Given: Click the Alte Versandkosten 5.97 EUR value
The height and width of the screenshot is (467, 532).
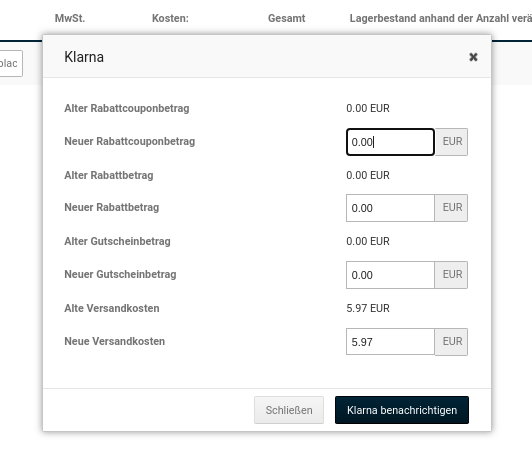Looking at the screenshot, I should point(368,308).
